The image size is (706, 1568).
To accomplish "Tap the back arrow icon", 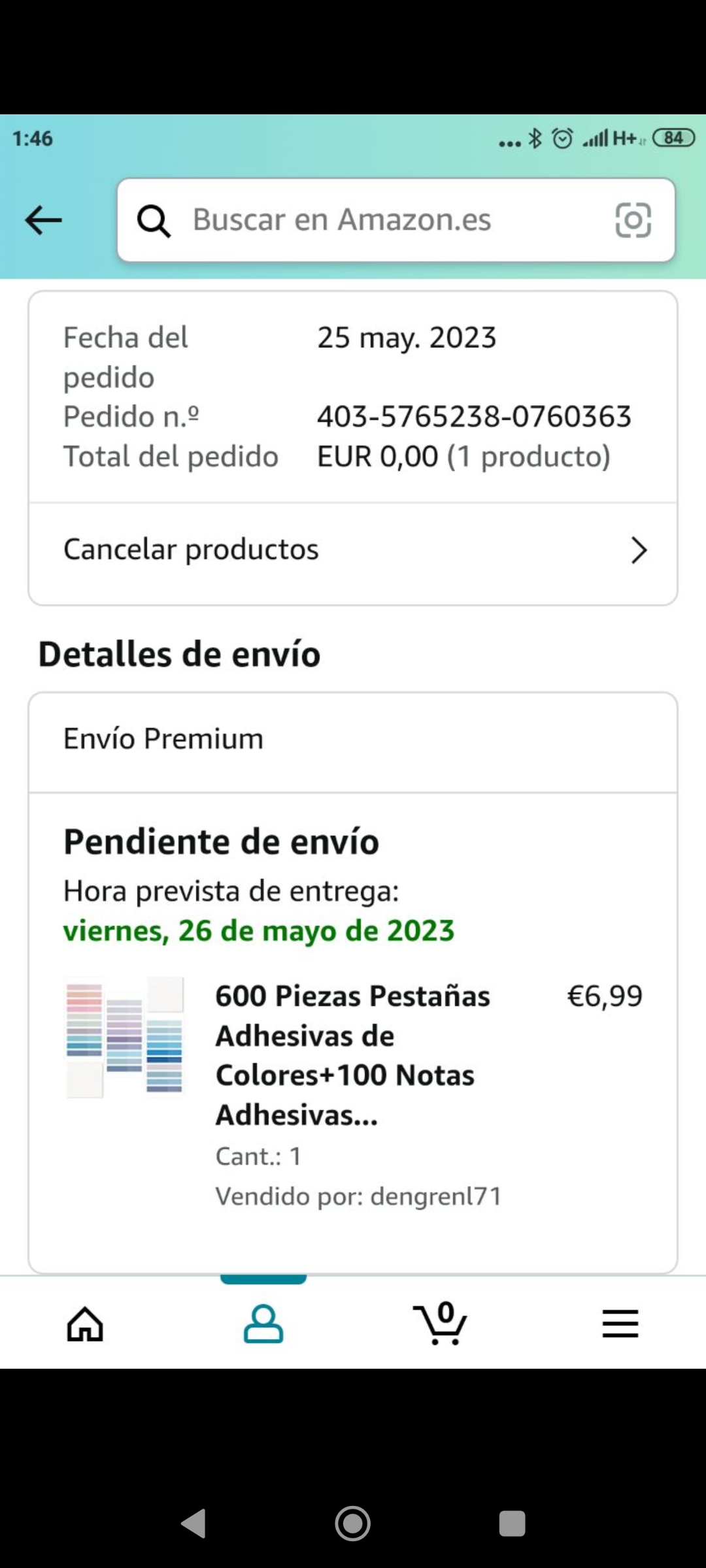I will [x=43, y=220].
